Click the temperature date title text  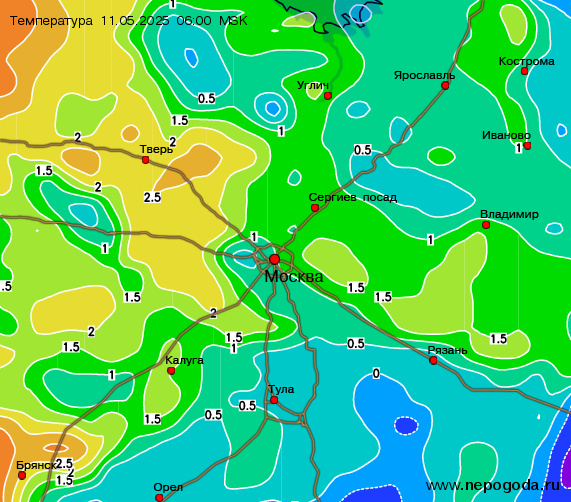[128, 21]
